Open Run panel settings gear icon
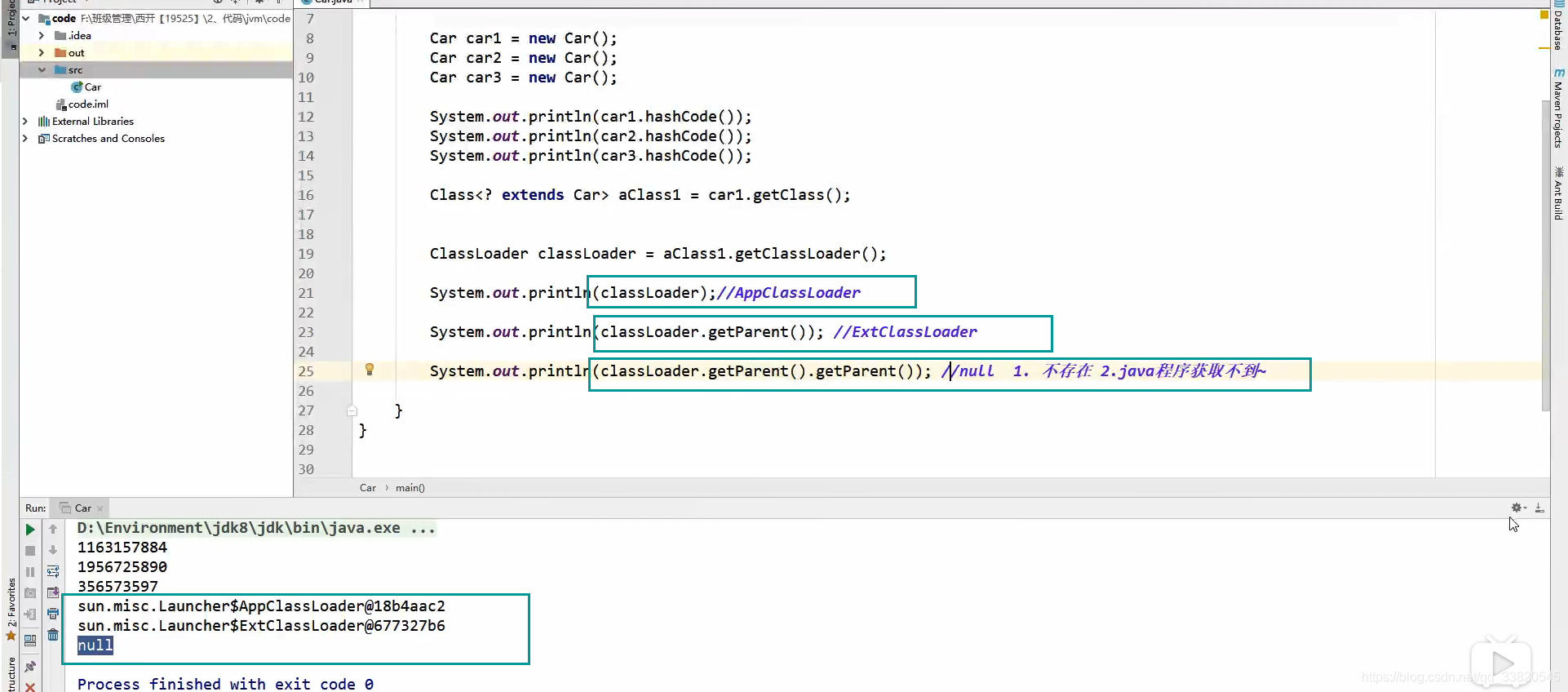 pos(1517,508)
